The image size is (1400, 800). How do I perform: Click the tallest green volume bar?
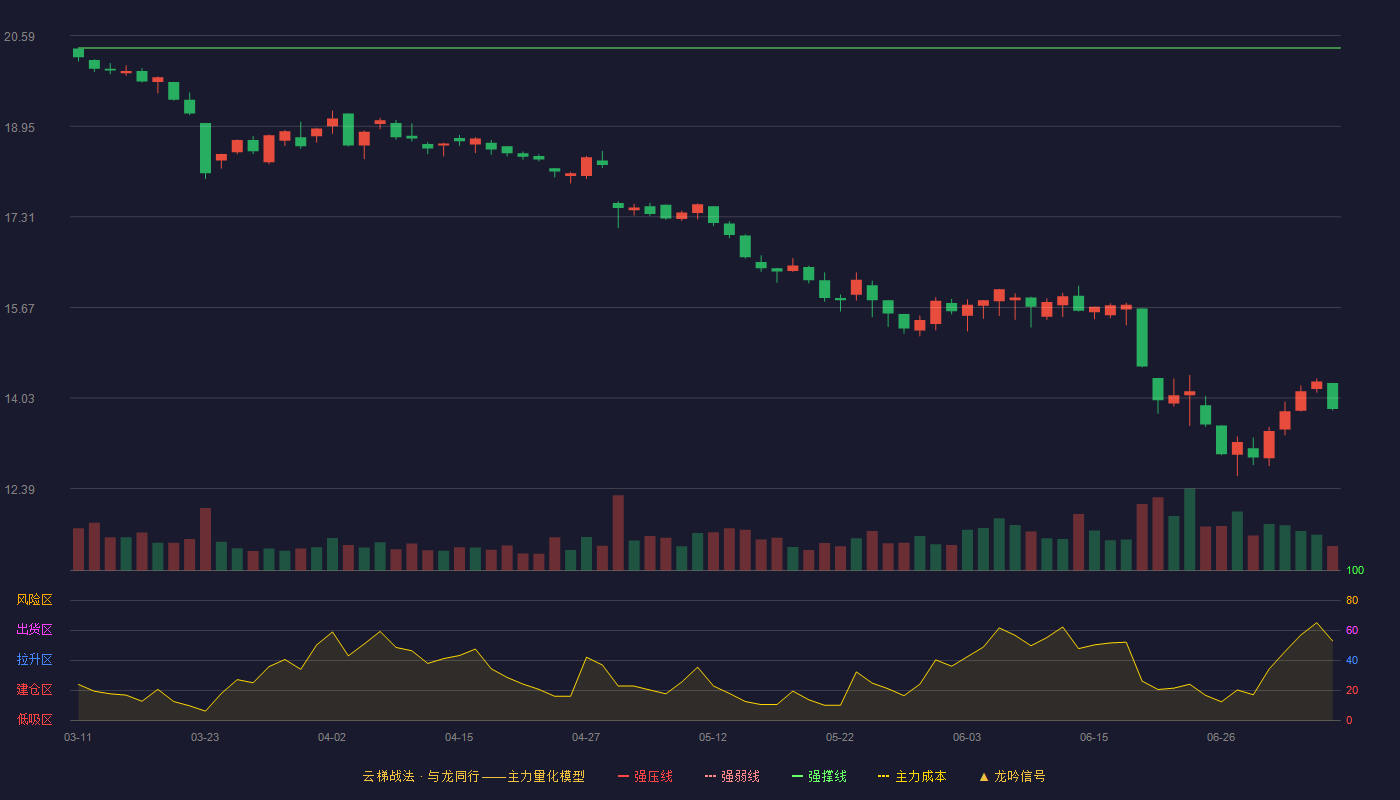pyautogui.click(x=1189, y=529)
